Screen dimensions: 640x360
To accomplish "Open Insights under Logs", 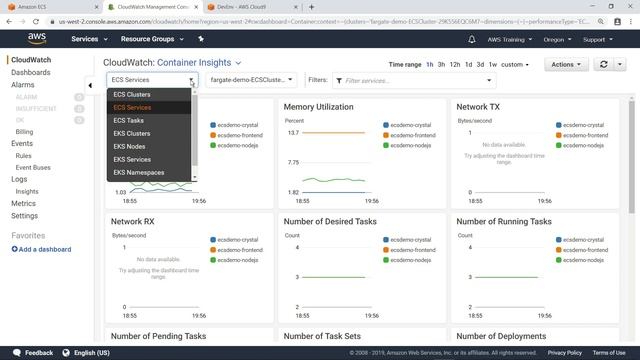I will coord(27,191).
